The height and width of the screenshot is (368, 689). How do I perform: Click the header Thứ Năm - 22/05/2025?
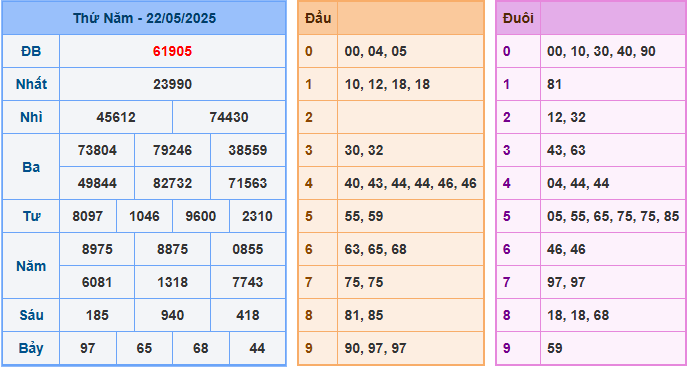pos(144,18)
